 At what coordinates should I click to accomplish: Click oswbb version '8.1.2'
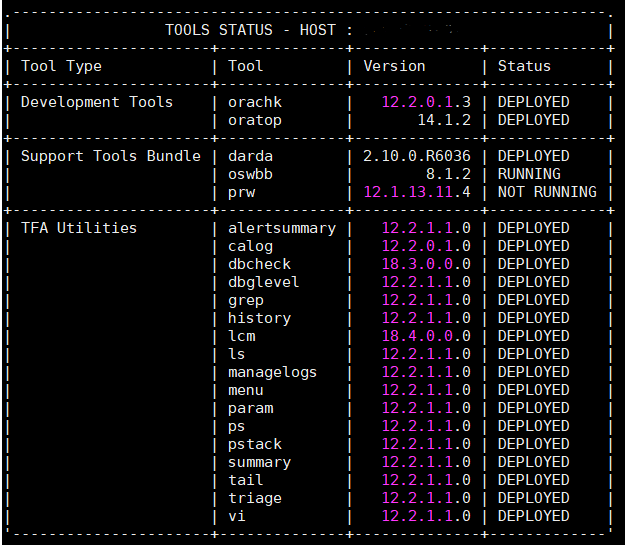pos(448,174)
